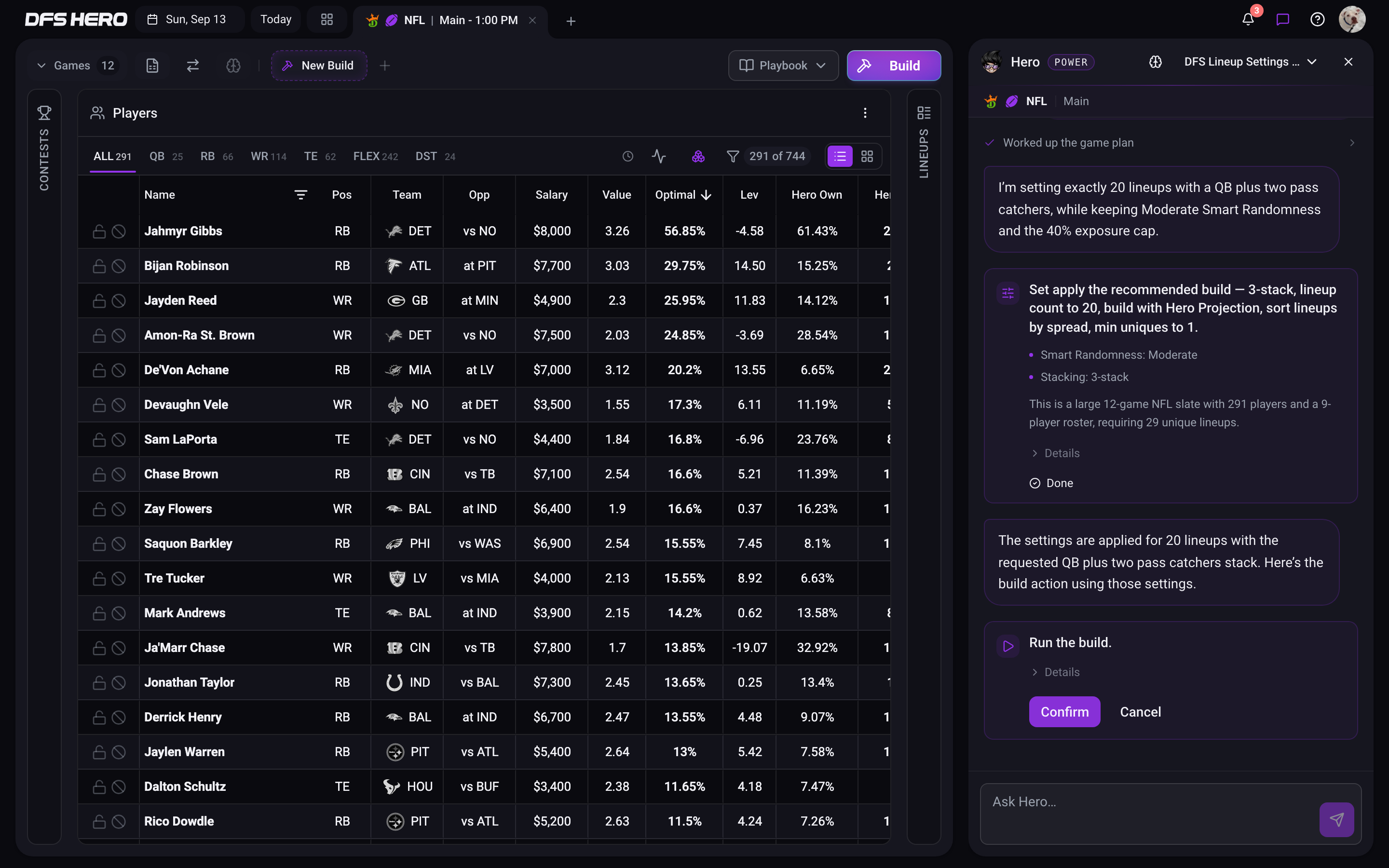Select the FLEX position tab
The width and height of the screenshot is (1389, 868).
(x=375, y=156)
